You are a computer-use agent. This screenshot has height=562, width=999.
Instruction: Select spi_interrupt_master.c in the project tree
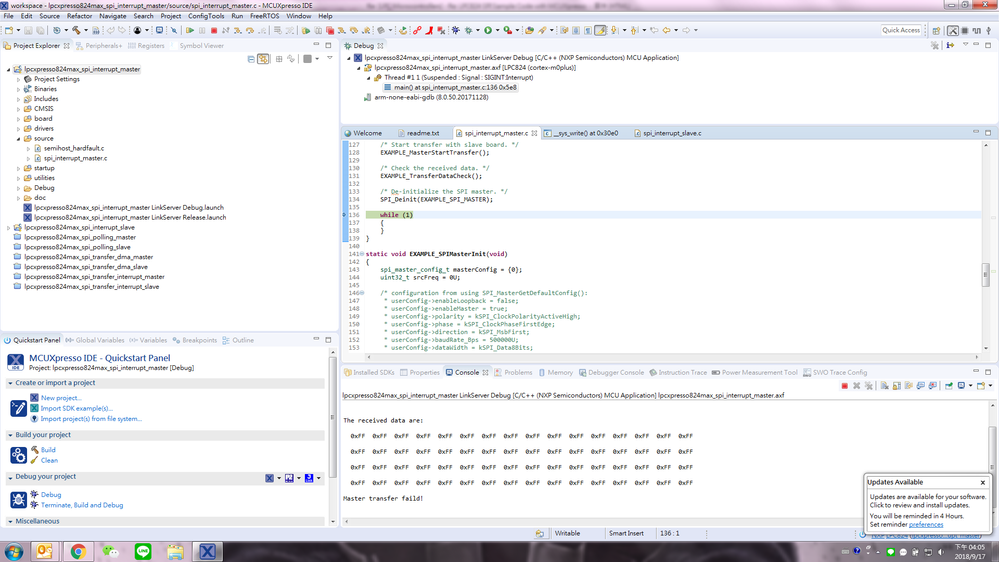(x=74, y=158)
